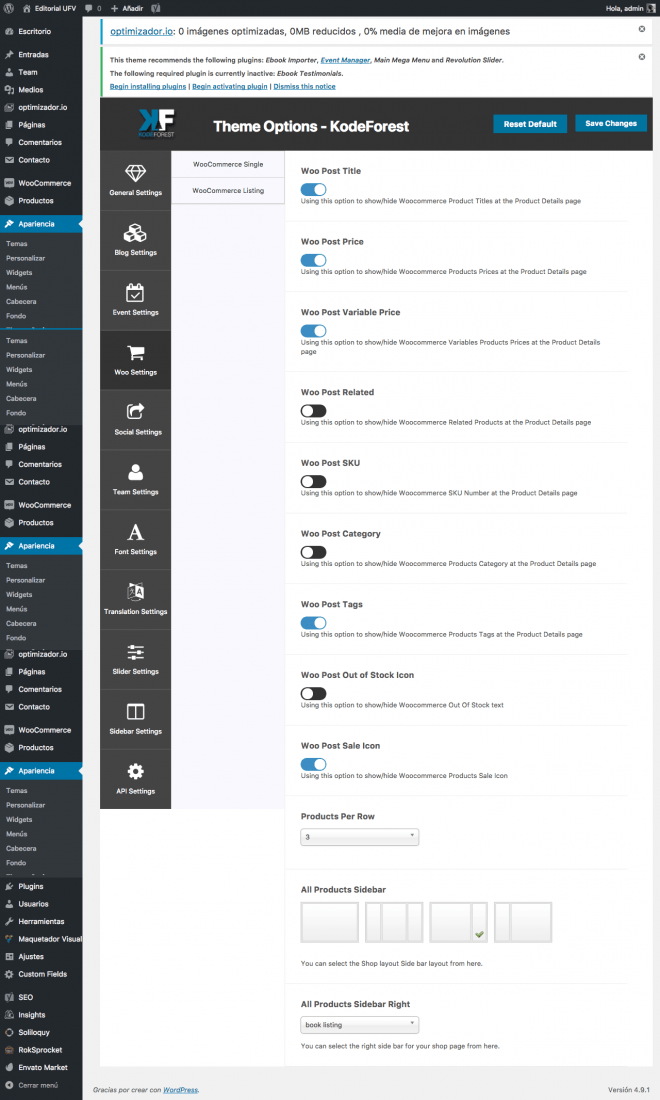Open Editorial UFV site menu
The image size is (660, 1100).
pyautogui.click(x=49, y=8)
